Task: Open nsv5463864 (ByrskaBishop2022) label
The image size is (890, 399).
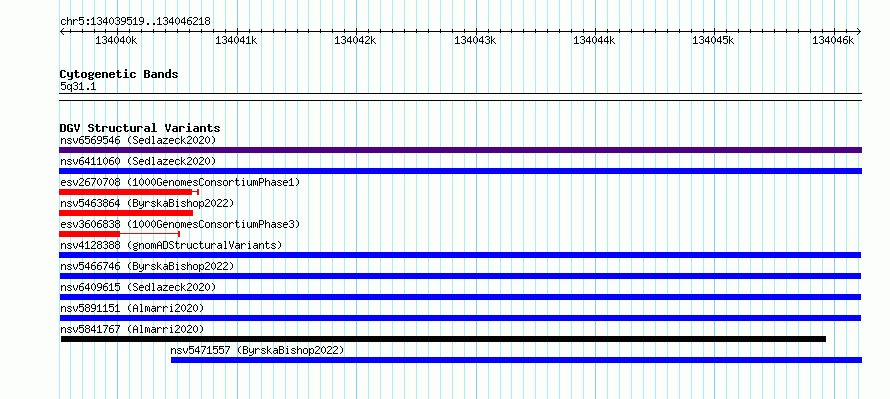Action: pyautogui.click(x=147, y=203)
